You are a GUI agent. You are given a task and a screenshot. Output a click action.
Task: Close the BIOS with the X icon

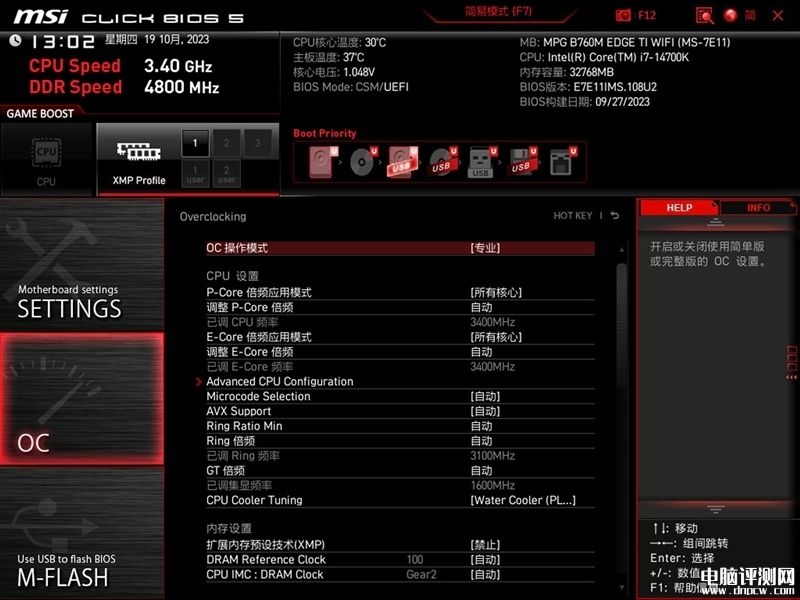click(778, 15)
